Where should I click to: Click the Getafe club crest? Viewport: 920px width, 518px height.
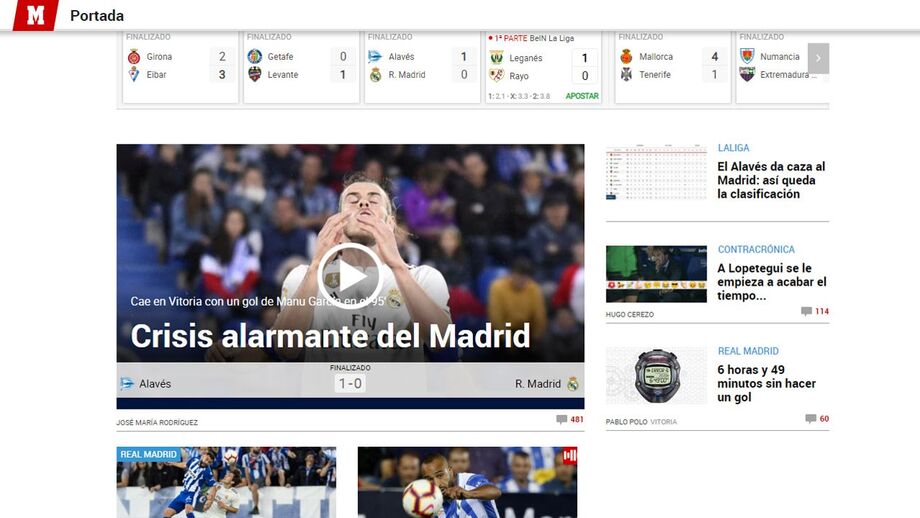pos(255,56)
